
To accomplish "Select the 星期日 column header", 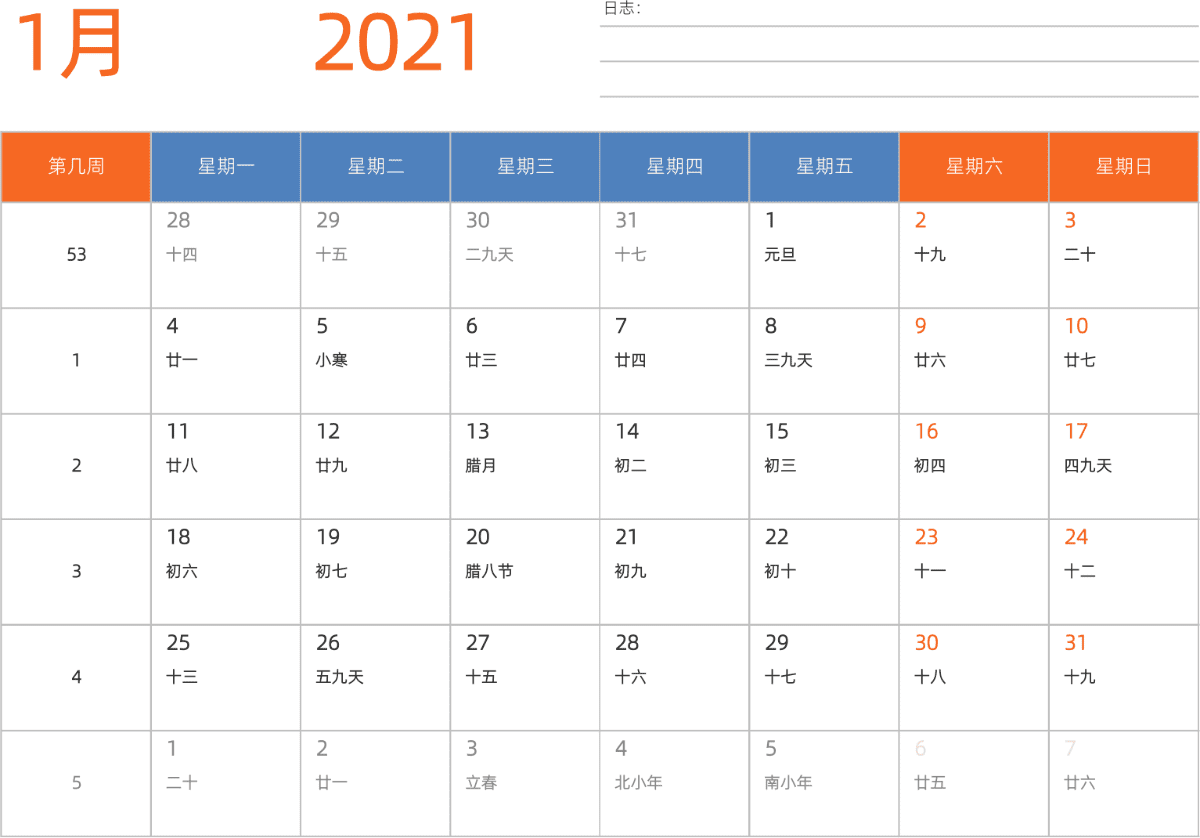I will coord(1124,167).
